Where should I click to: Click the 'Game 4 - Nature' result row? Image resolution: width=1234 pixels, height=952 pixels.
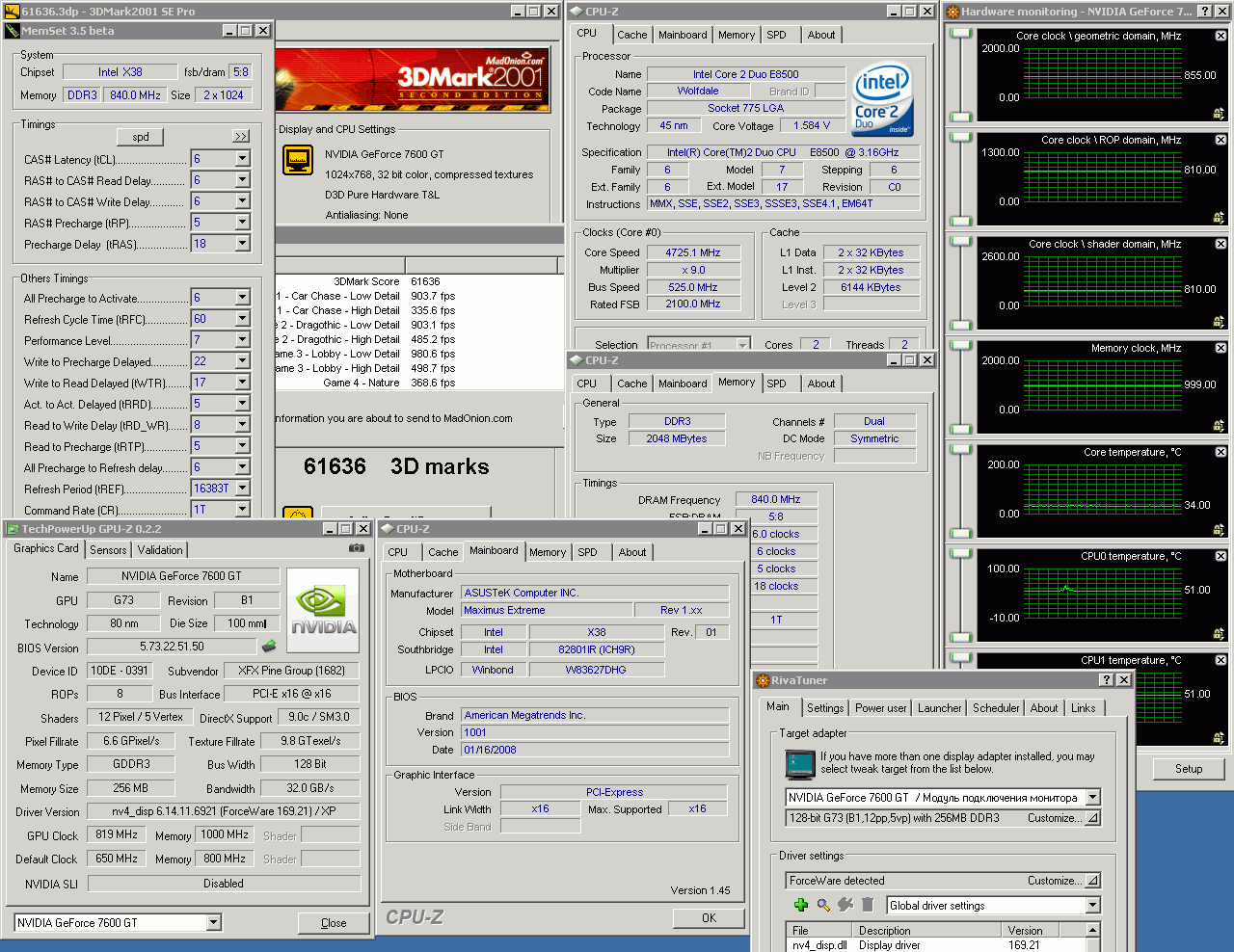tap(388, 383)
